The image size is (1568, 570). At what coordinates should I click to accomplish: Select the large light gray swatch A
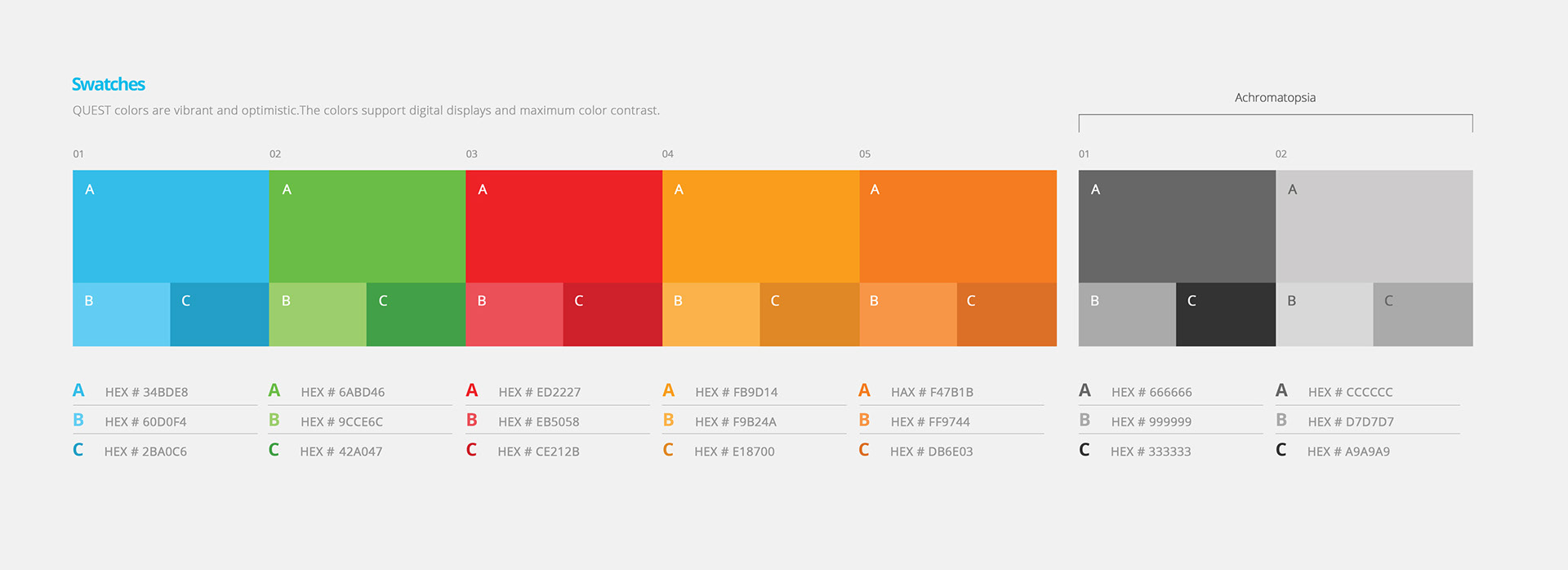point(1374,226)
